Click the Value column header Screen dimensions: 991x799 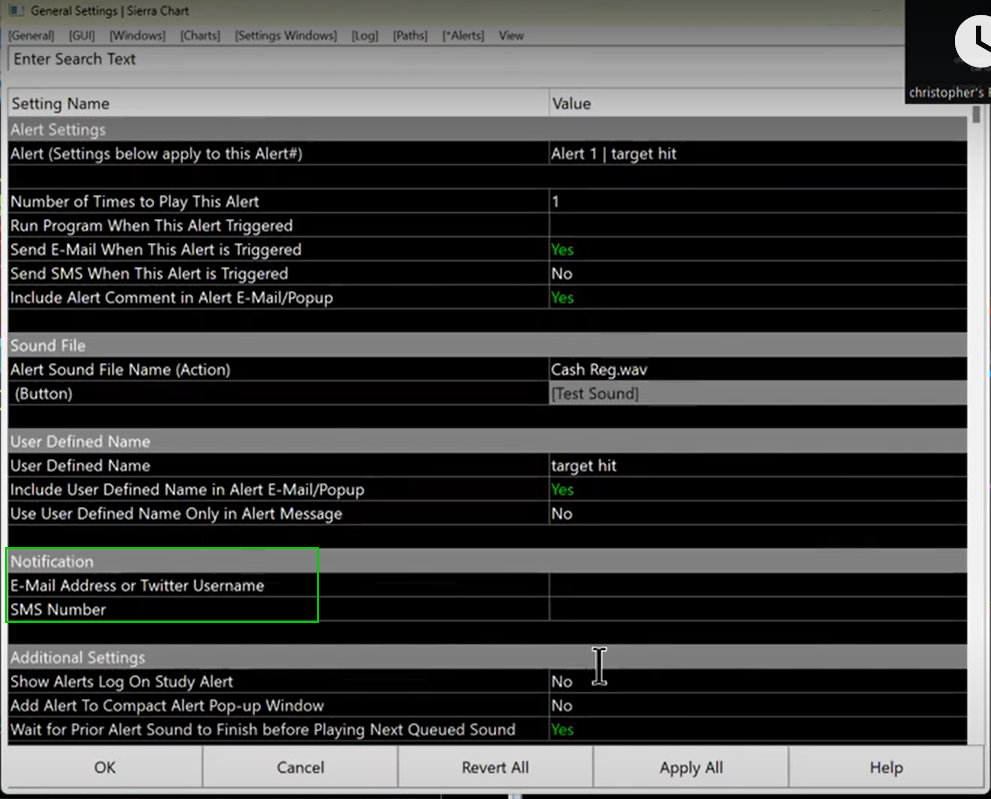(758, 104)
